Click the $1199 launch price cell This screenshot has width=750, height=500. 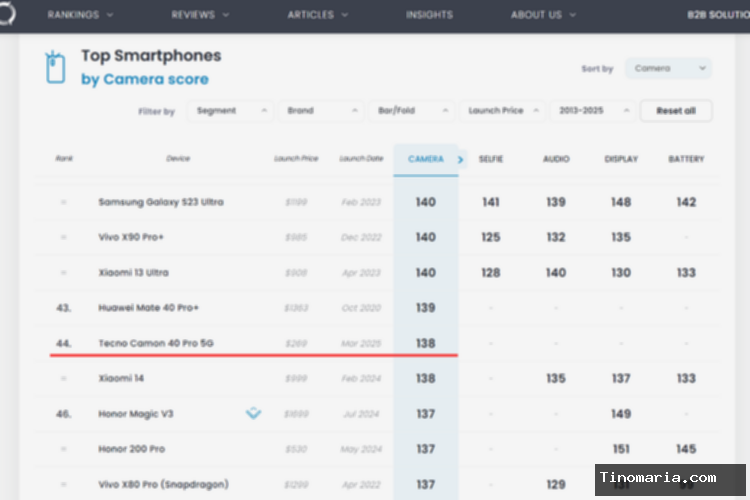tap(296, 202)
